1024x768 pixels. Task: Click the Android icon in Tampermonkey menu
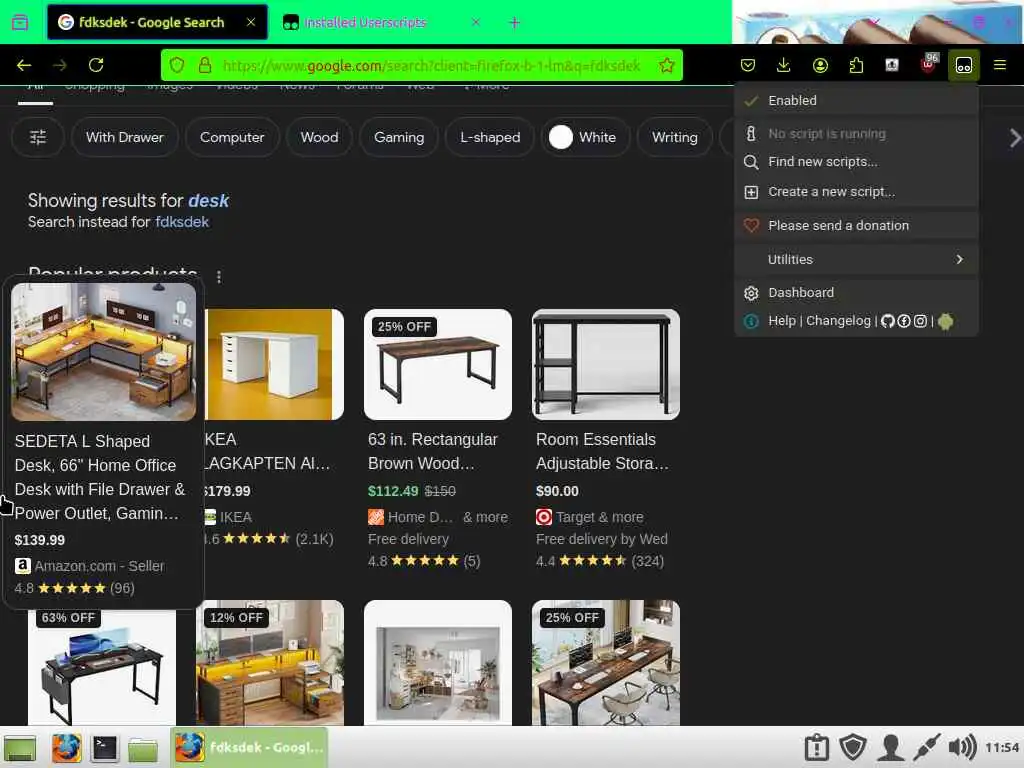(946, 321)
